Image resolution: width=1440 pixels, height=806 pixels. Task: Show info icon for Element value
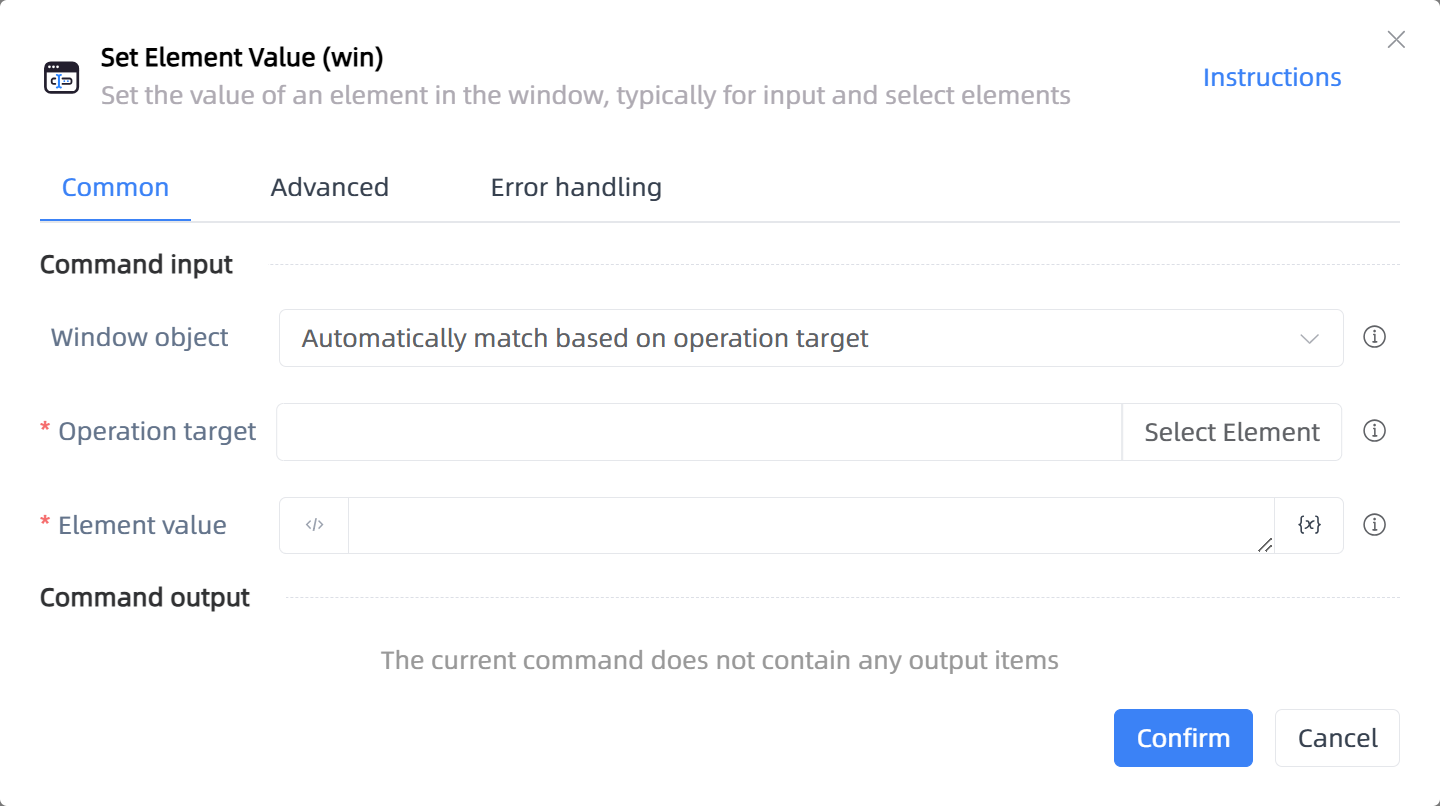coord(1375,525)
